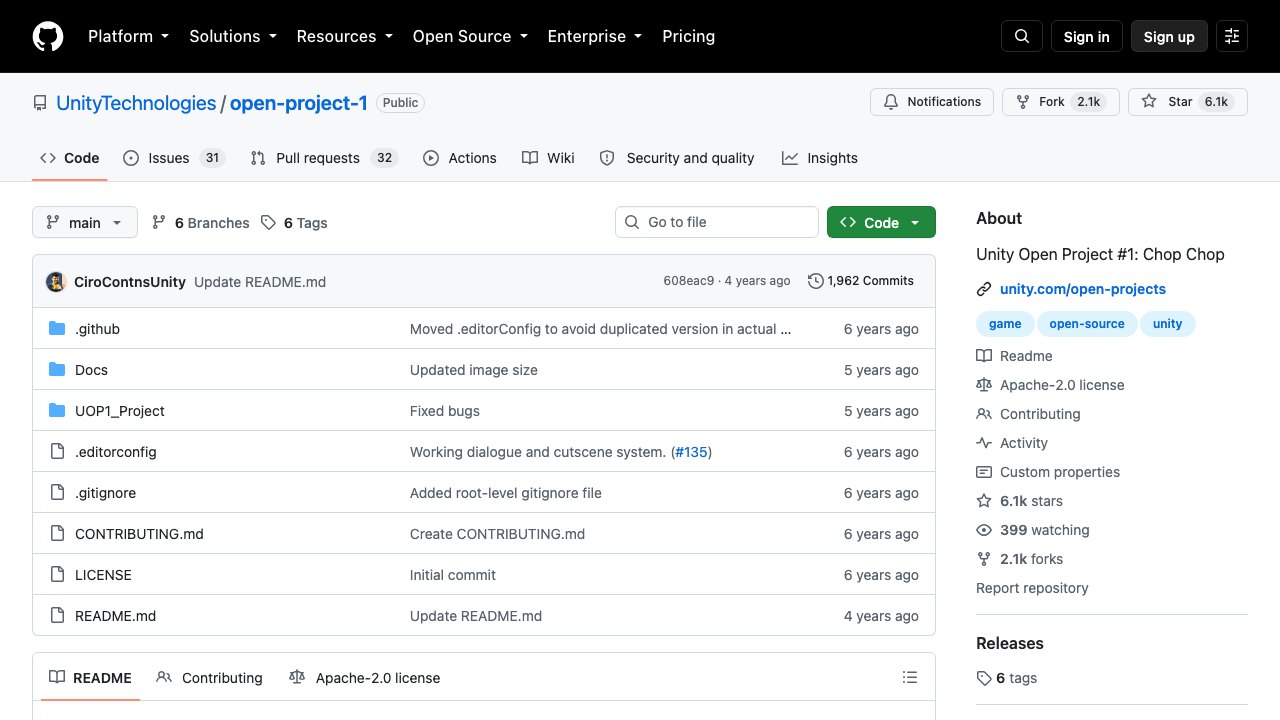Click the pulse icon next to Activity

tap(984, 443)
